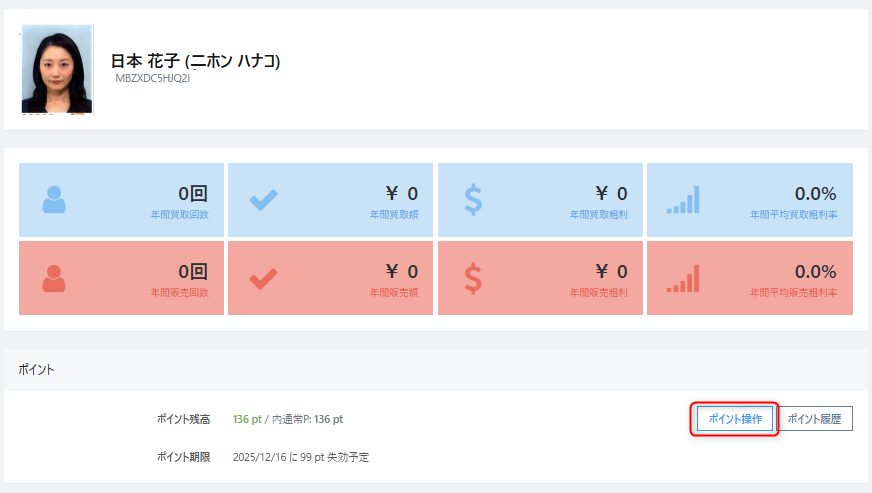Click the blue bar chart icon for 年間平均買取粗利率
872x493 pixels.
coord(683,200)
